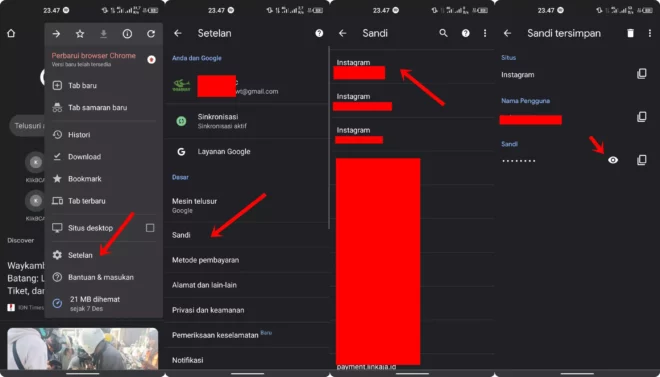Open Alamat dan lain-lain

coord(247,285)
